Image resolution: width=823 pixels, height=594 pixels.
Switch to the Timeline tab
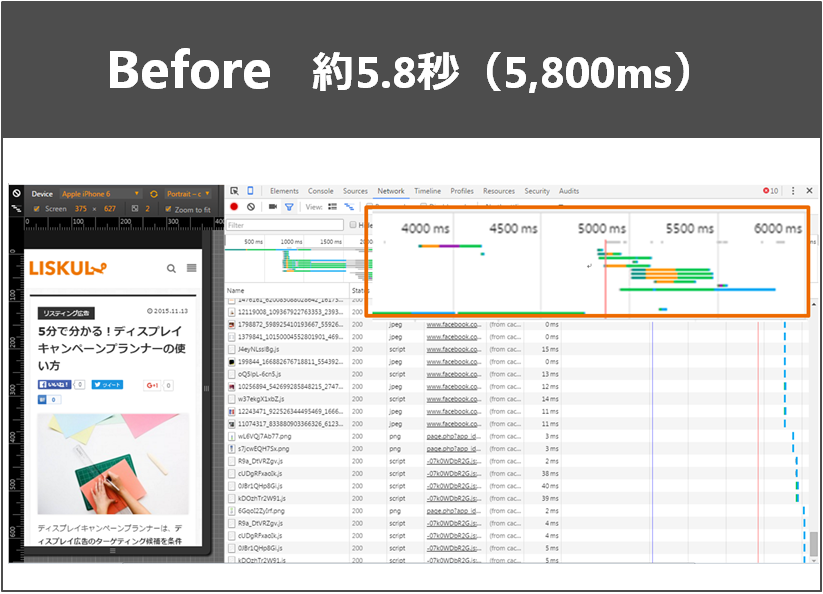pos(428,191)
